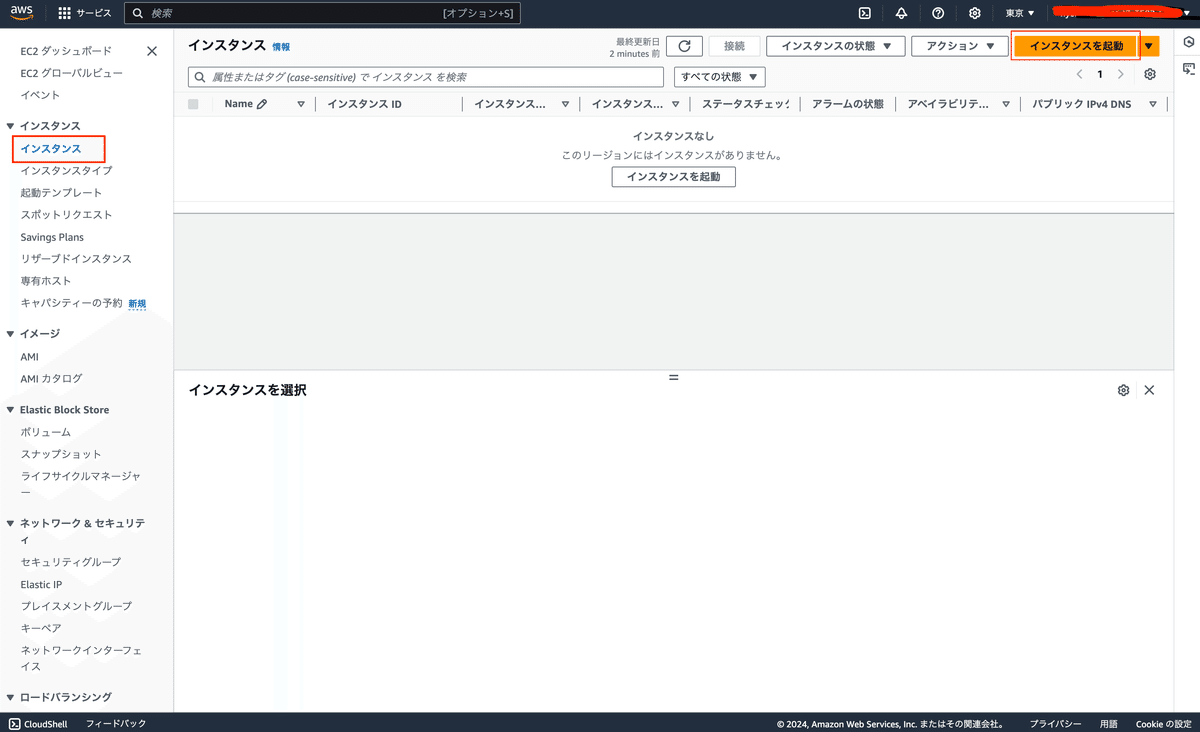
Task: Collapse the ロードバランシング section
Action: (10, 697)
